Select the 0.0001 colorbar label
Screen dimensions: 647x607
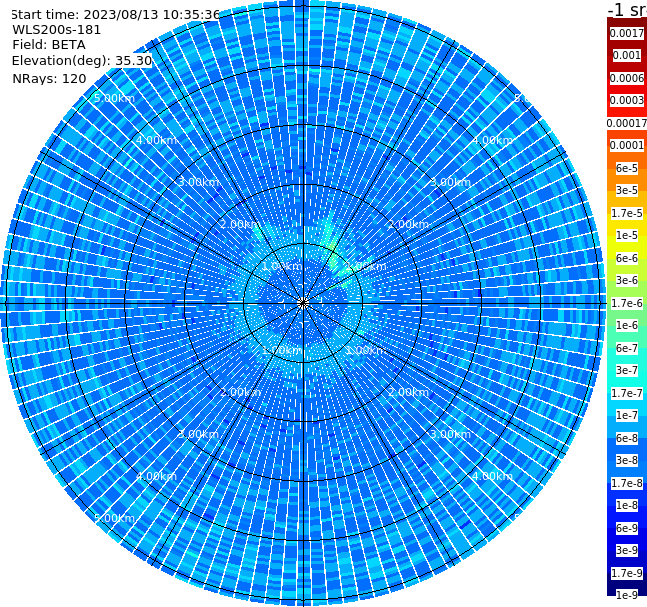(x=627, y=145)
